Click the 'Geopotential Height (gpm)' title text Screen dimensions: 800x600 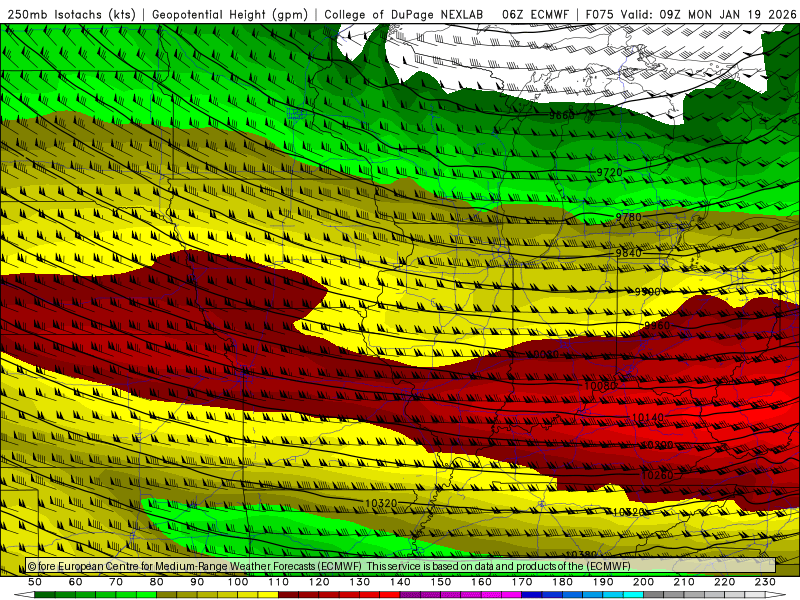tap(230, 14)
